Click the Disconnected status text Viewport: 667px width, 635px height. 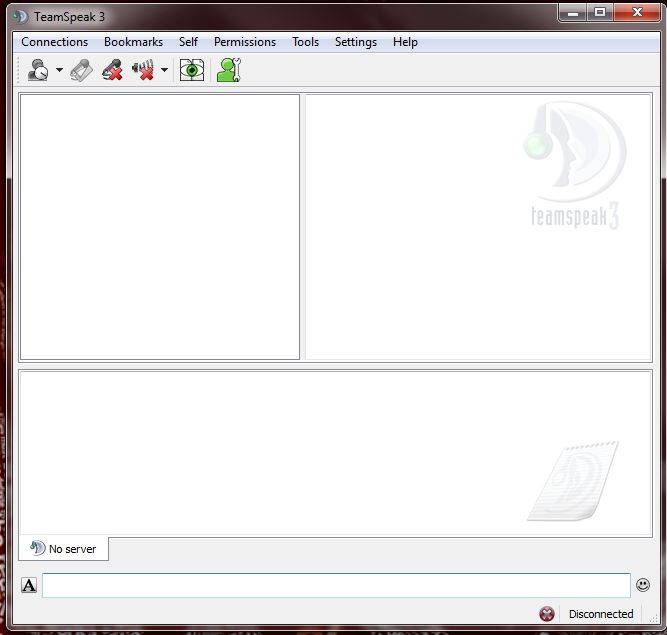[x=601, y=614]
